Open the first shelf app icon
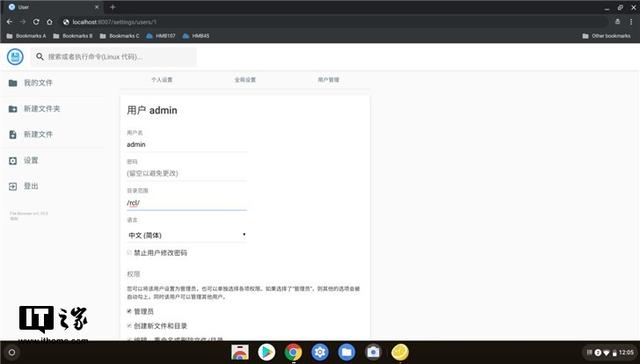Viewport: 640px width, 364px height. point(240,353)
